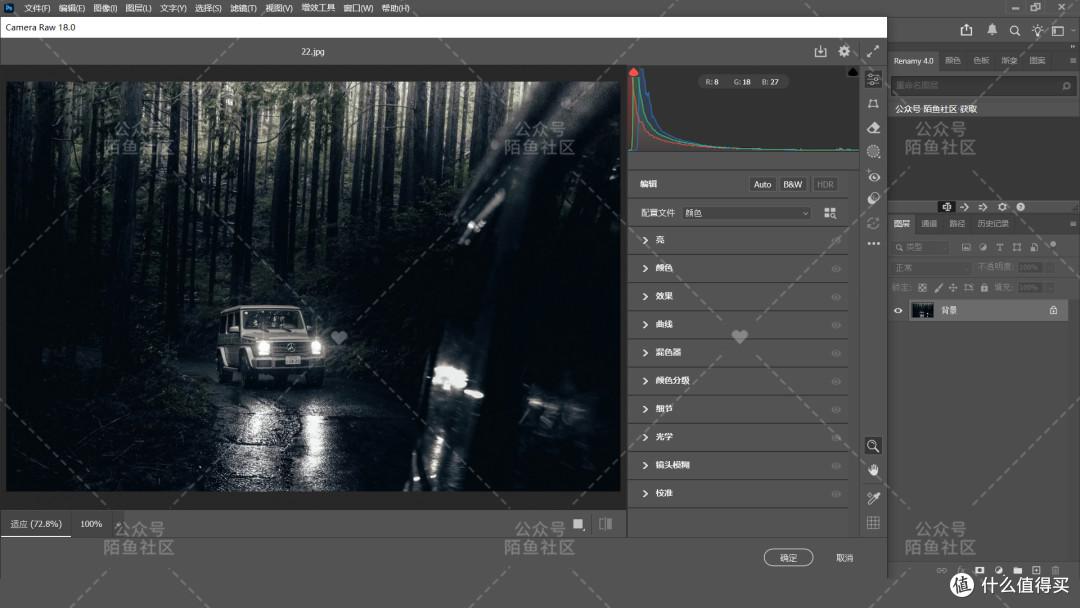Screen dimensions: 1080x608
Task: Hide the 背景 layer eye icon
Action: (897, 311)
